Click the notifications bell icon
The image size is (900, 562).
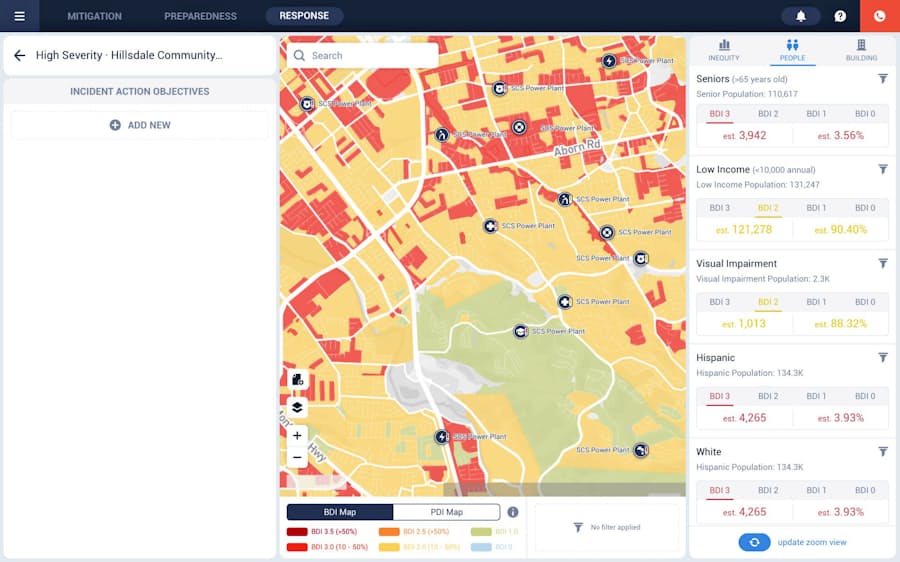[801, 16]
